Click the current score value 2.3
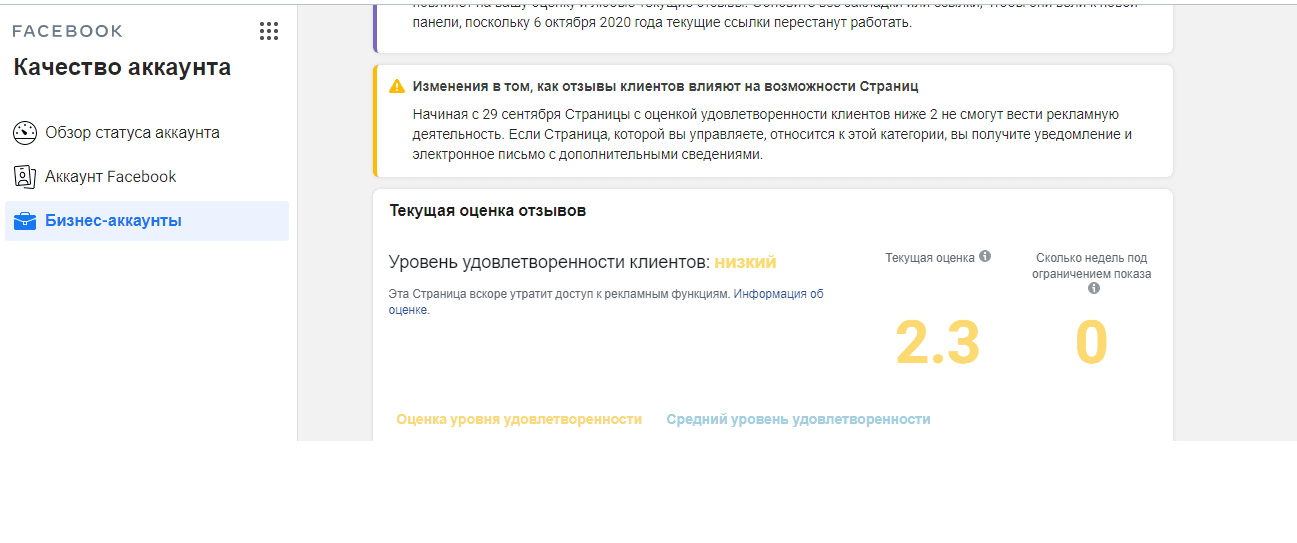Image resolution: width=1297 pixels, height=543 pixels. pyautogui.click(x=938, y=342)
